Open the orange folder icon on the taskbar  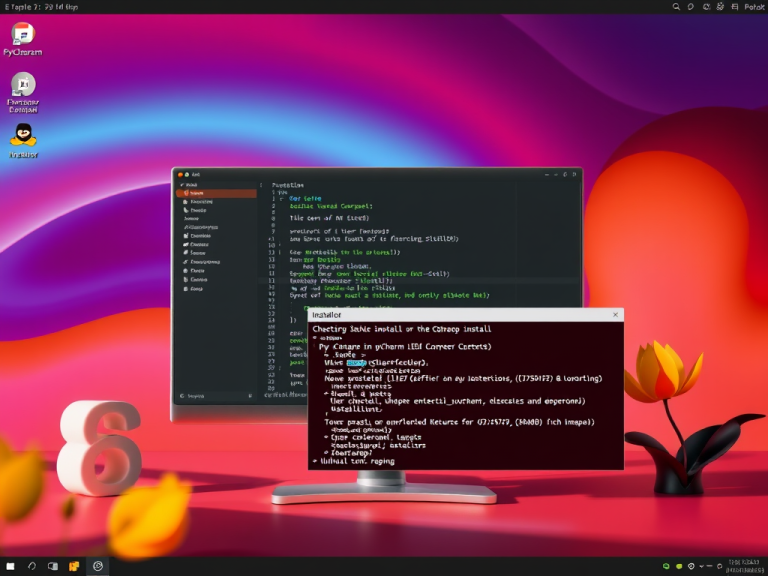point(74,566)
